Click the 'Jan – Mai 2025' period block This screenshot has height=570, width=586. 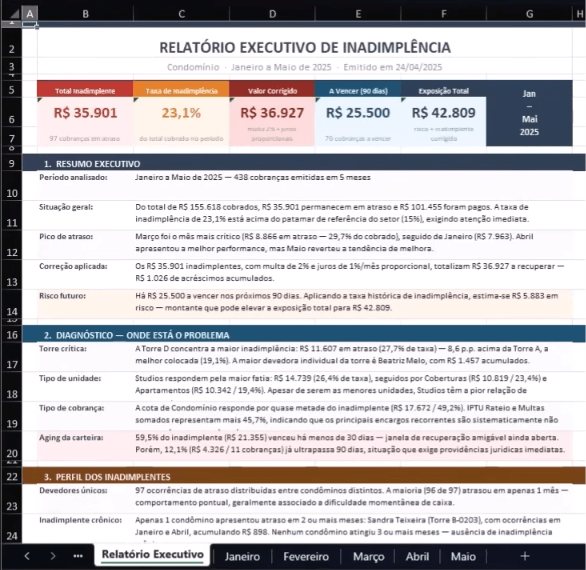(530, 113)
